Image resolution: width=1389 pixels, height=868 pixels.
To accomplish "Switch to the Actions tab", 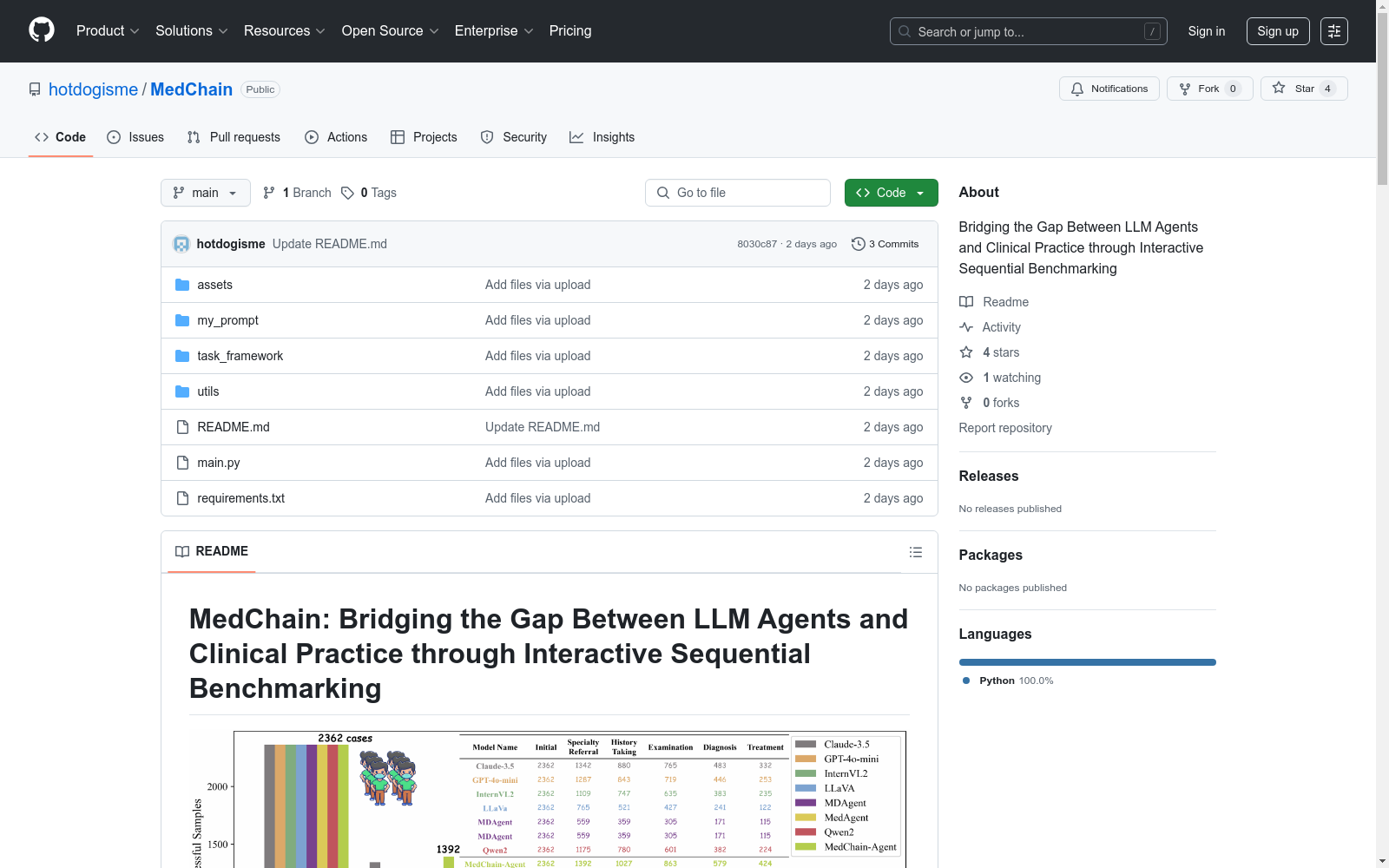I will (336, 137).
